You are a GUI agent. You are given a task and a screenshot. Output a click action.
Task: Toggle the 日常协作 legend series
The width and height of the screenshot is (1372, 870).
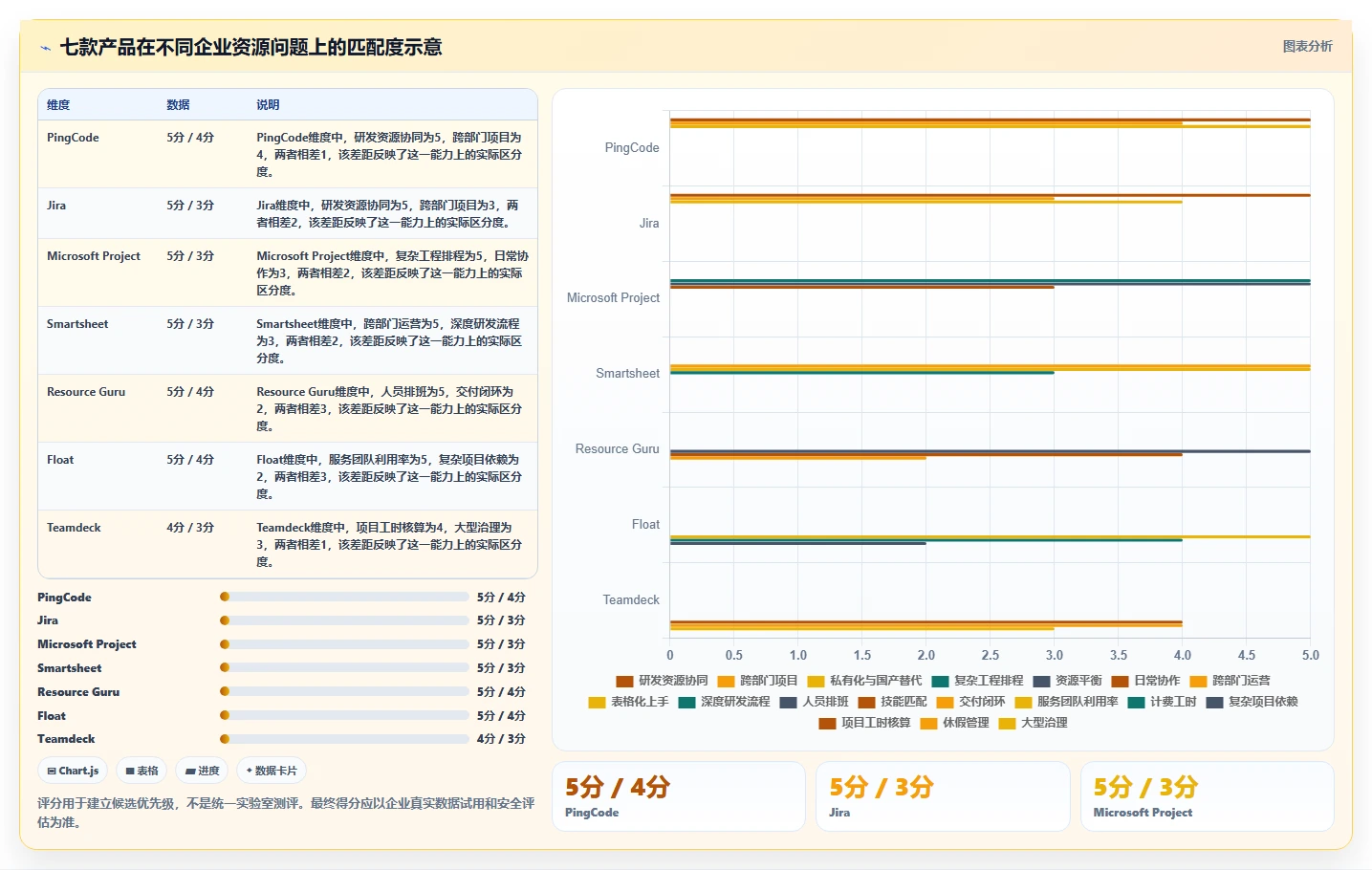coord(1145,681)
